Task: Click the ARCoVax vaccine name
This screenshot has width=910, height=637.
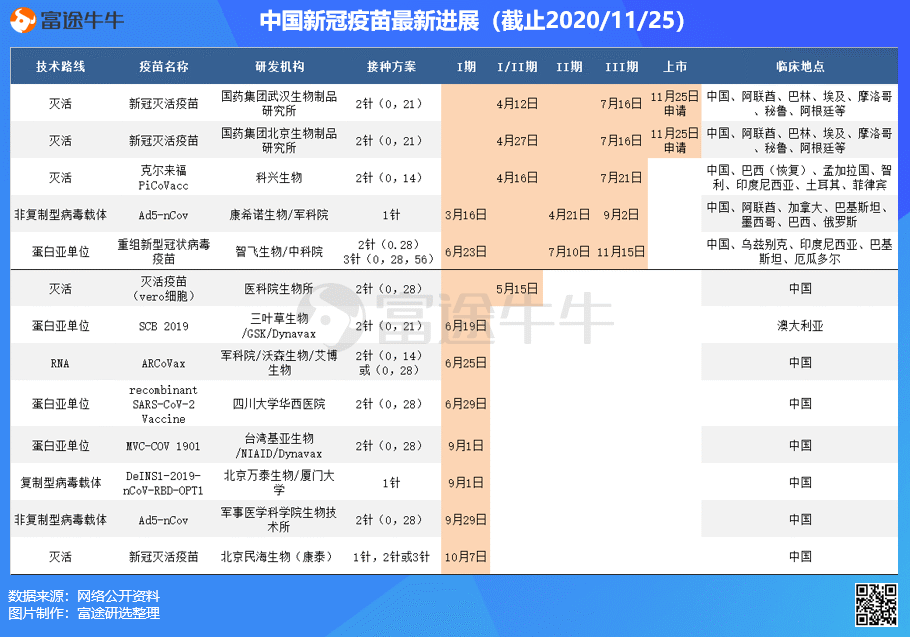Action: [164, 363]
